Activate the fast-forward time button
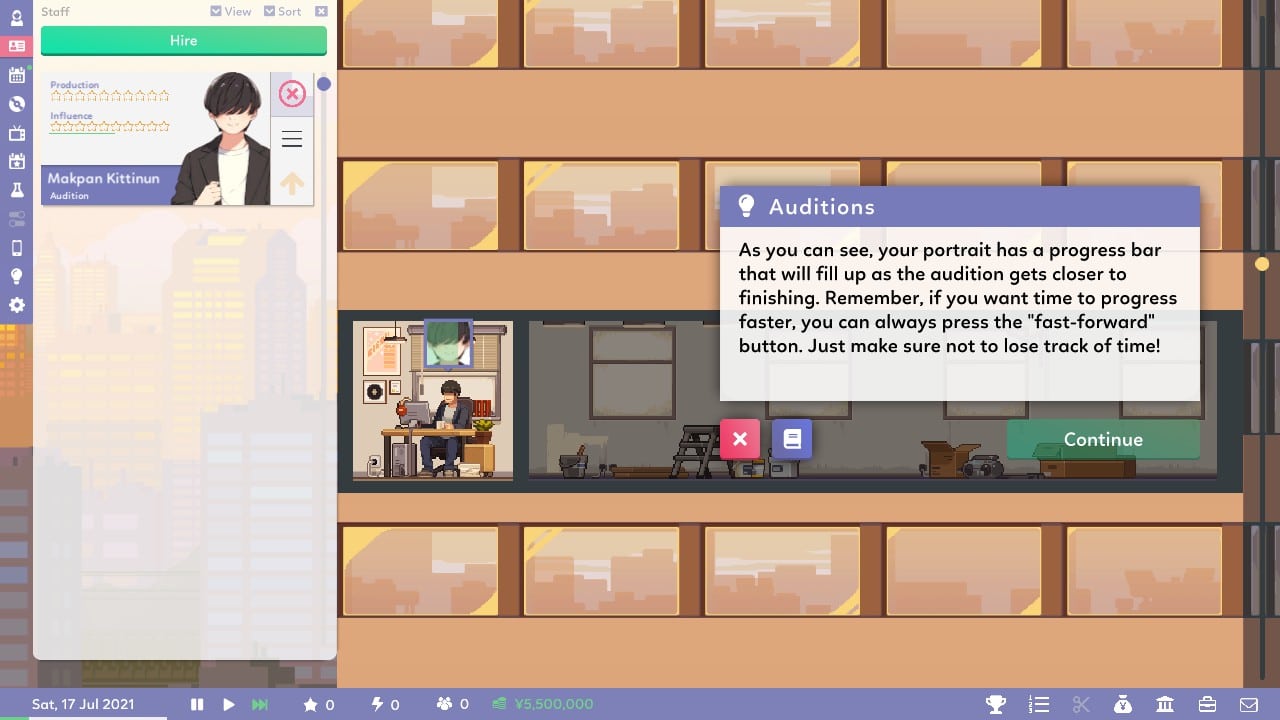The width and height of the screenshot is (1280, 720). (x=260, y=704)
